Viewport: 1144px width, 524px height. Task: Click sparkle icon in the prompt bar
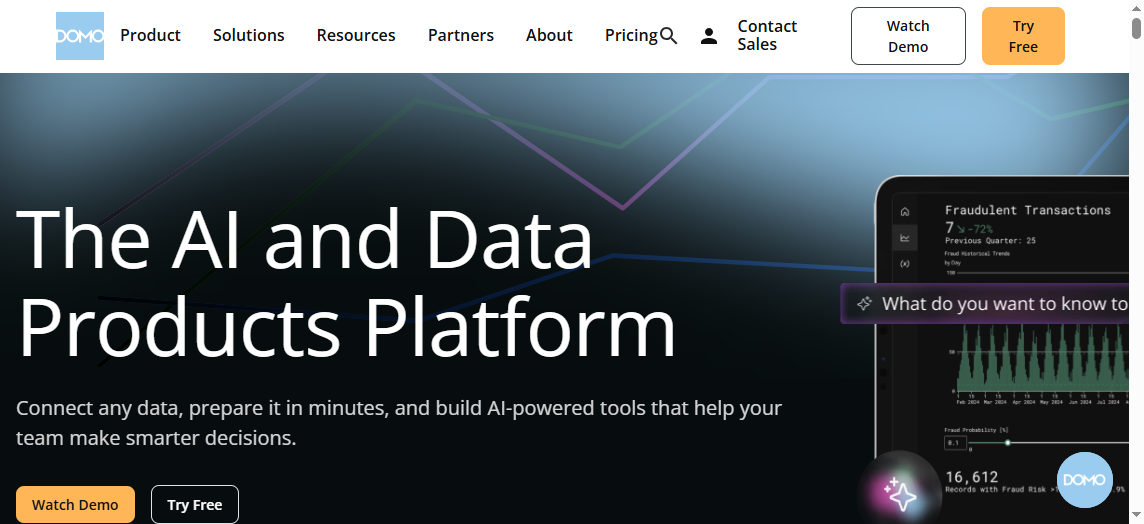pyautogui.click(x=864, y=304)
